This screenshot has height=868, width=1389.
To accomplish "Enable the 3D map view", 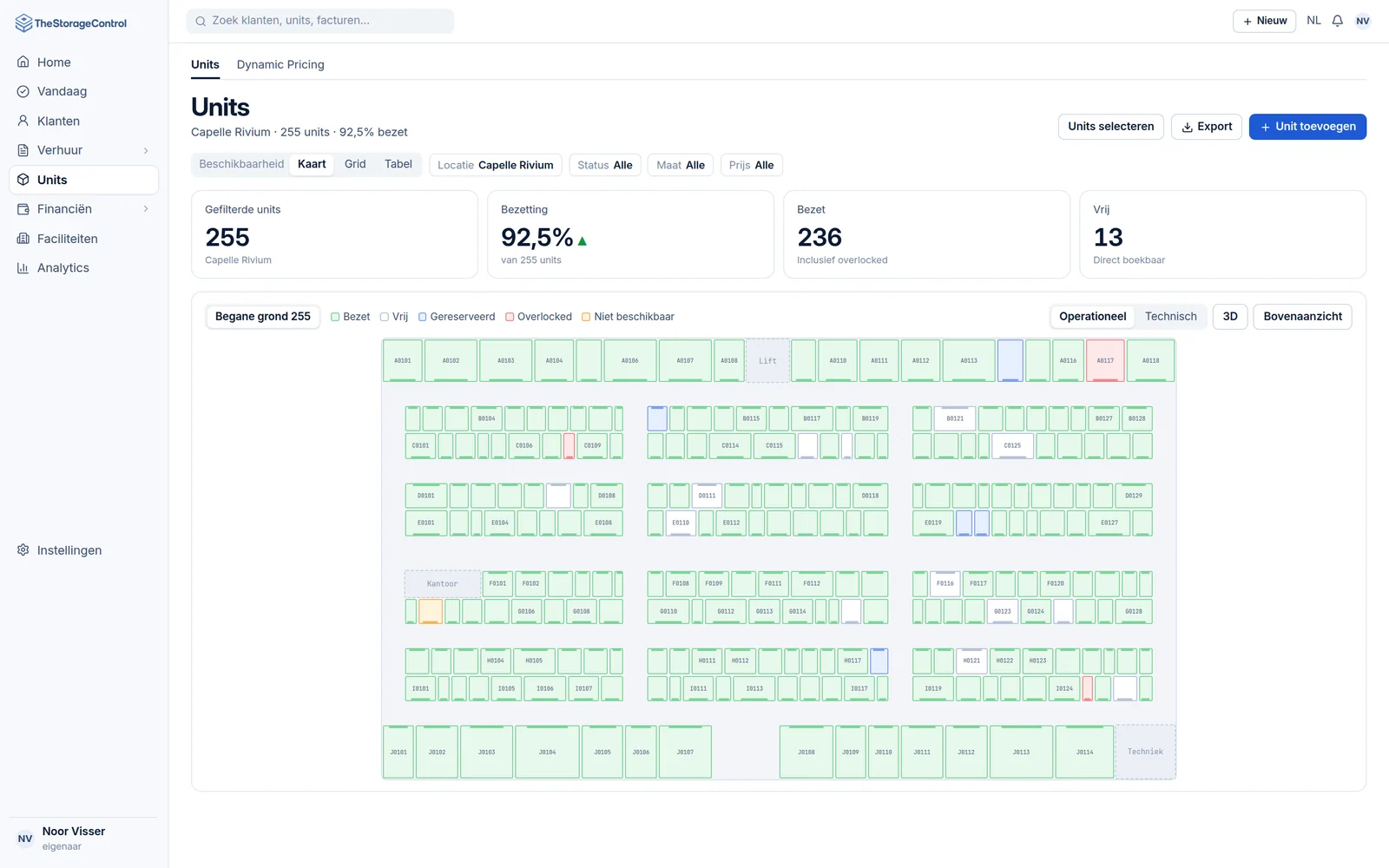I will [x=1230, y=317].
